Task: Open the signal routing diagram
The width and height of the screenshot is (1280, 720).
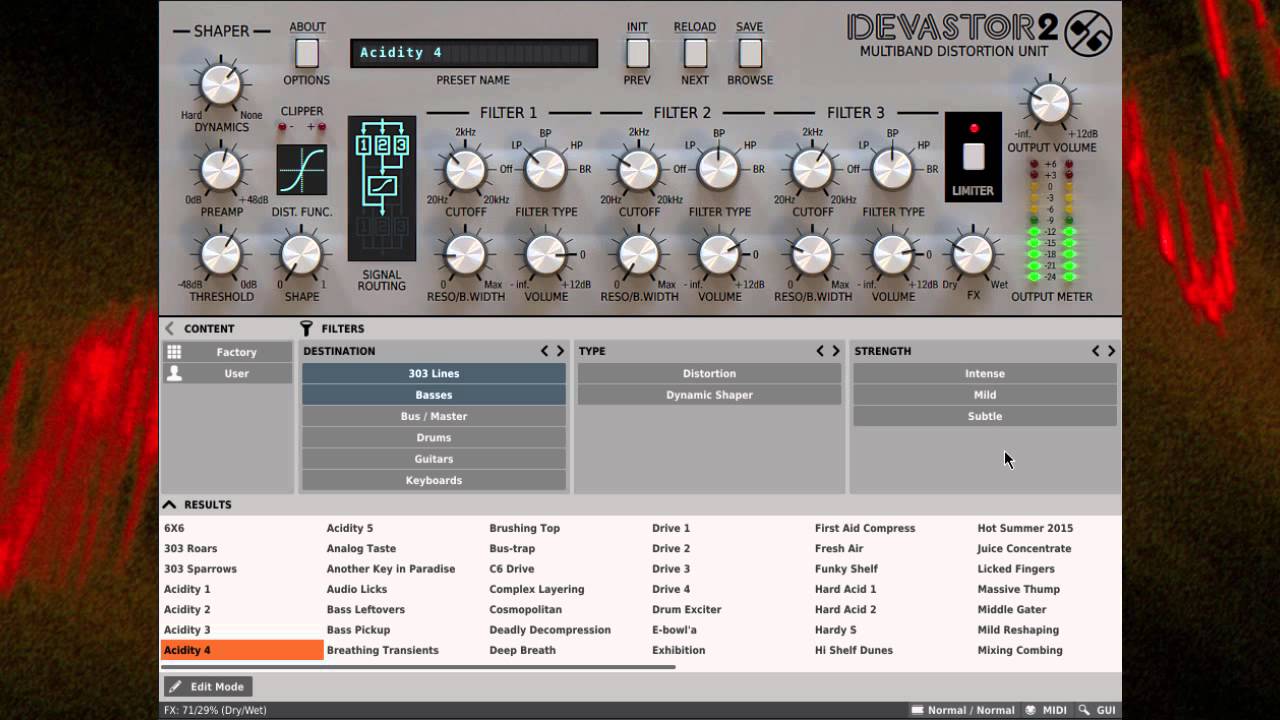Action: (x=382, y=188)
